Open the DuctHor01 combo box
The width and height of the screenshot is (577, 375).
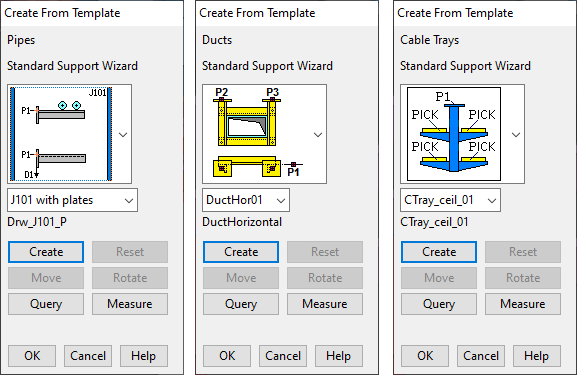(246, 200)
